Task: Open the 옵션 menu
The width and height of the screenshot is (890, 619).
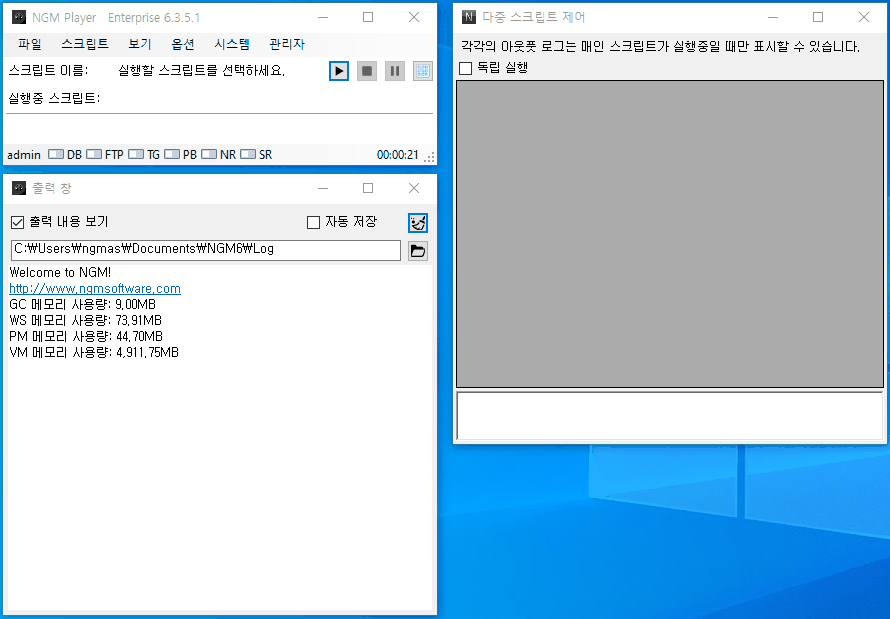Action: click(183, 44)
